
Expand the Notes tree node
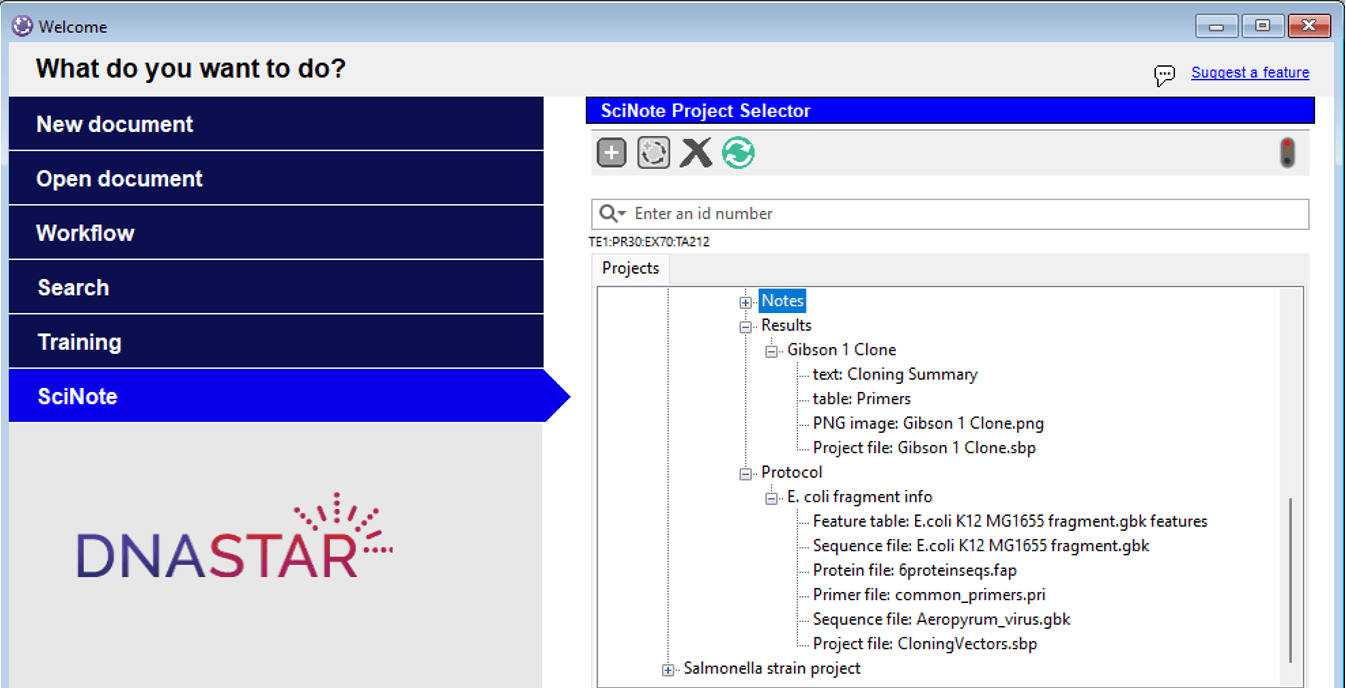point(745,302)
